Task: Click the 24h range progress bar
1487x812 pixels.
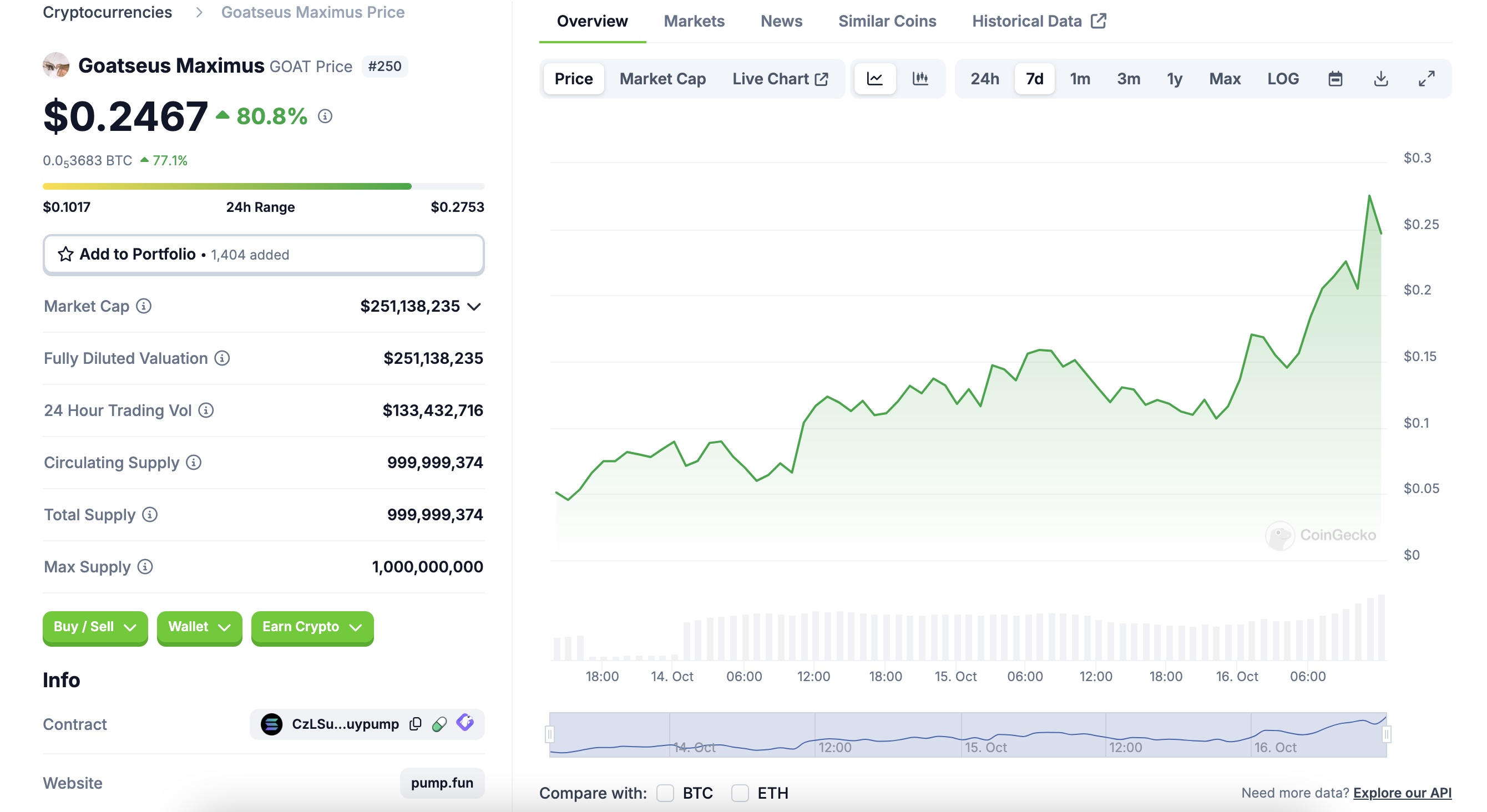Action: (x=264, y=186)
